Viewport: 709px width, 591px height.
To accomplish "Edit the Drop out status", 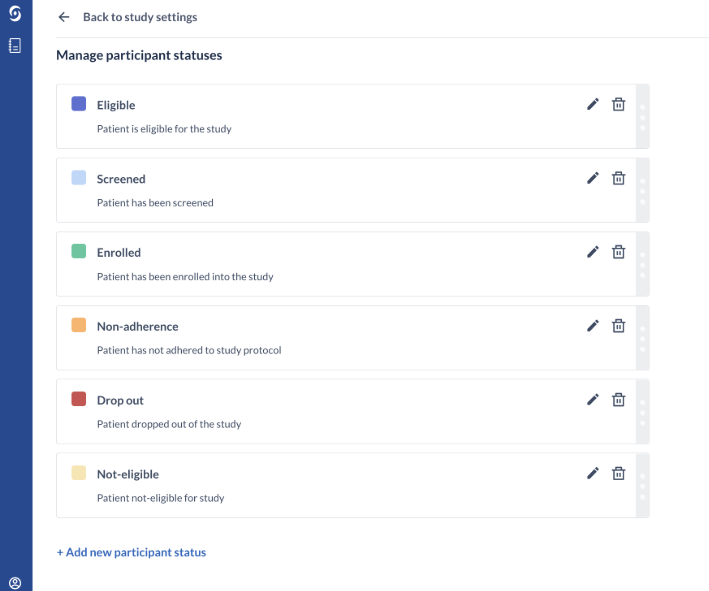I will click(592, 400).
